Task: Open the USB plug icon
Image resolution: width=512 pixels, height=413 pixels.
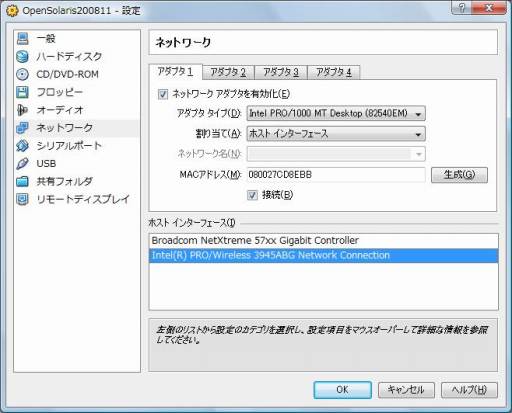Action: [x=22, y=163]
